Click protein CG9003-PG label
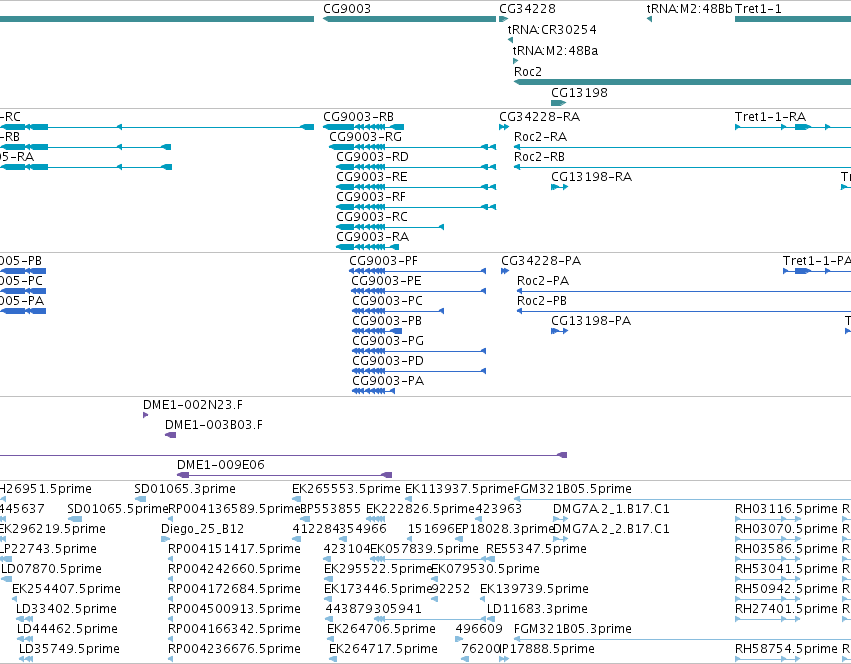The image size is (851, 664). (x=388, y=342)
